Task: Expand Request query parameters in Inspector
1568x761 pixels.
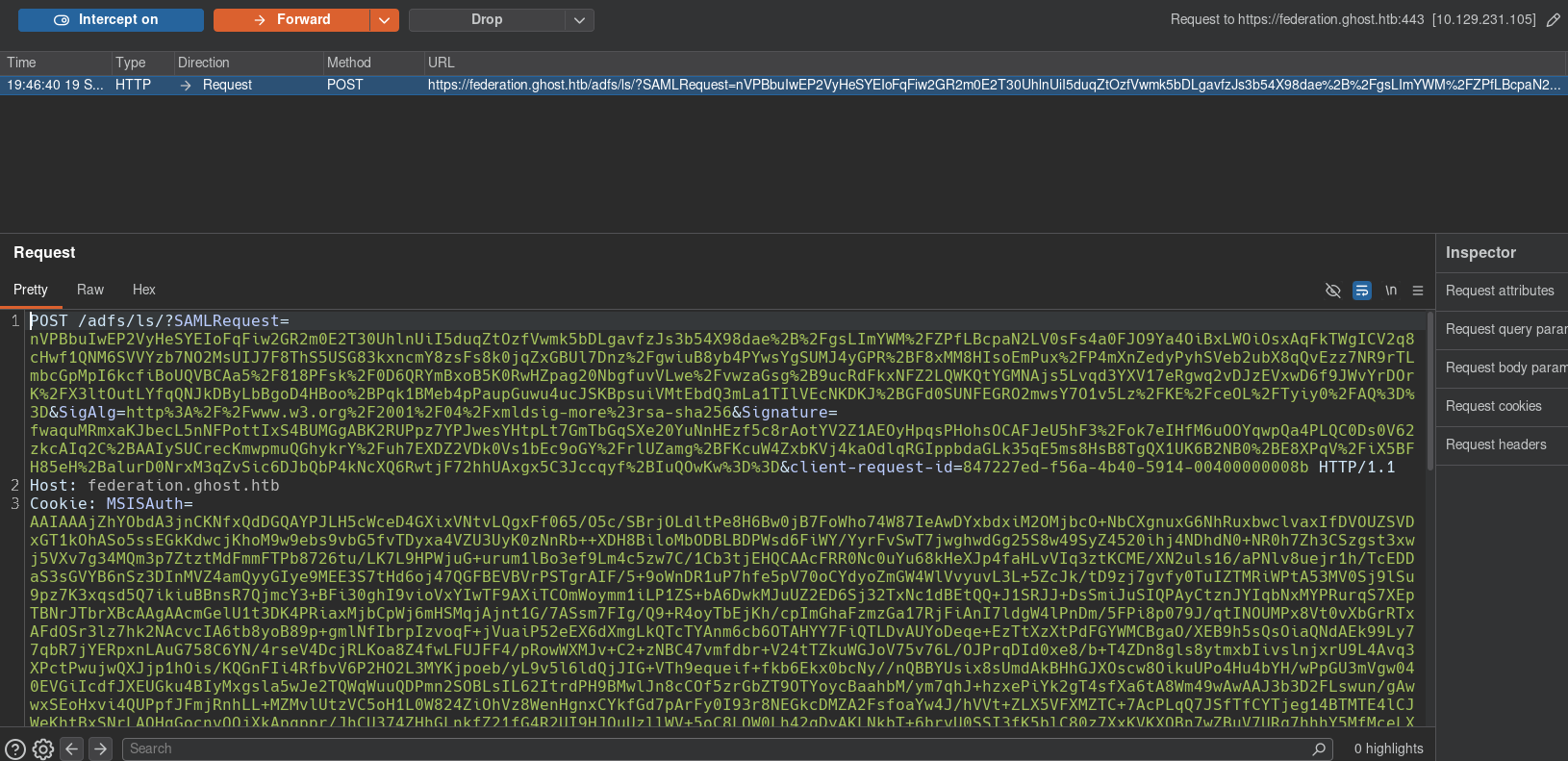Action: (x=1502, y=329)
